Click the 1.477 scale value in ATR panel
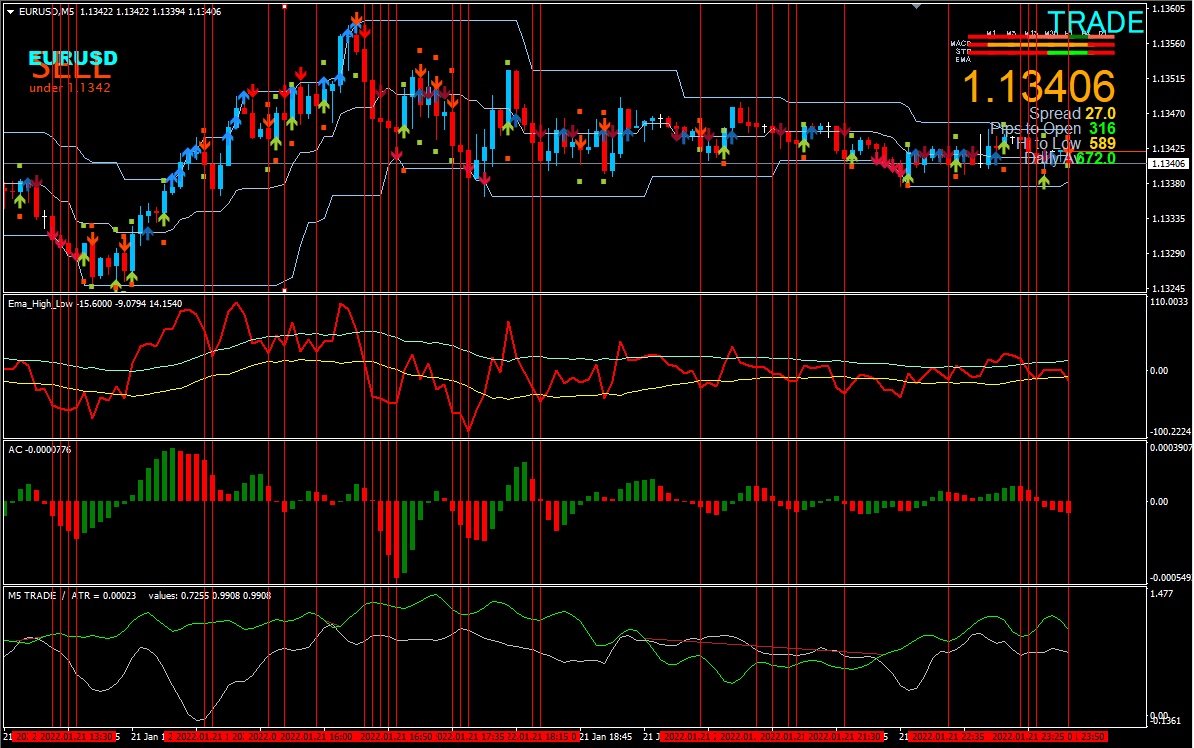Viewport: 1194px width, 748px height. click(x=1161, y=593)
